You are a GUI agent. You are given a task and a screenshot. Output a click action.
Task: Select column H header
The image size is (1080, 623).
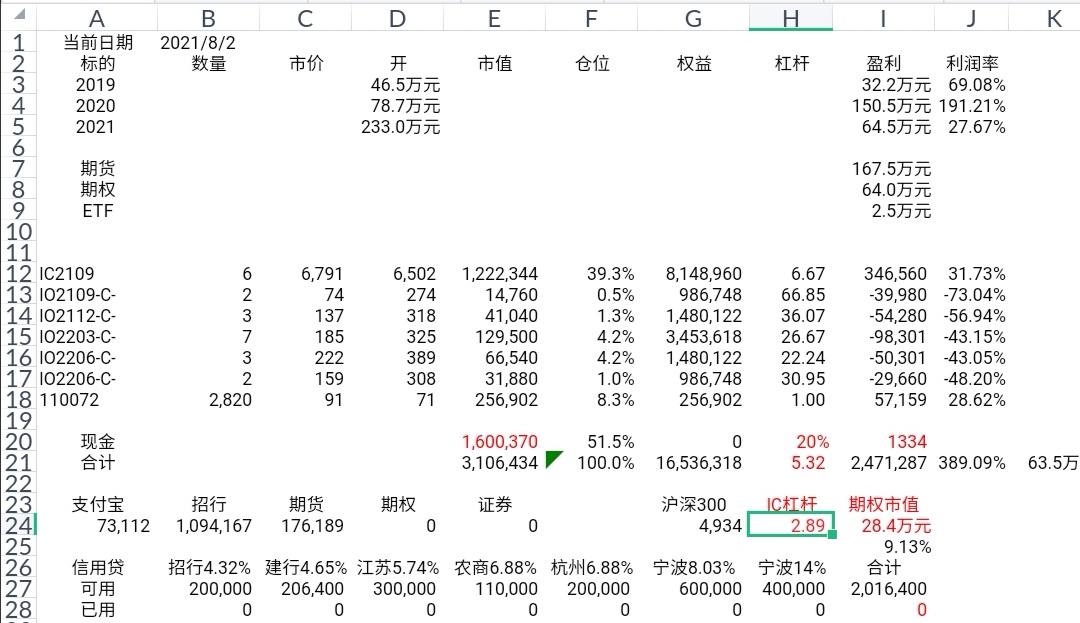pyautogui.click(x=791, y=19)
